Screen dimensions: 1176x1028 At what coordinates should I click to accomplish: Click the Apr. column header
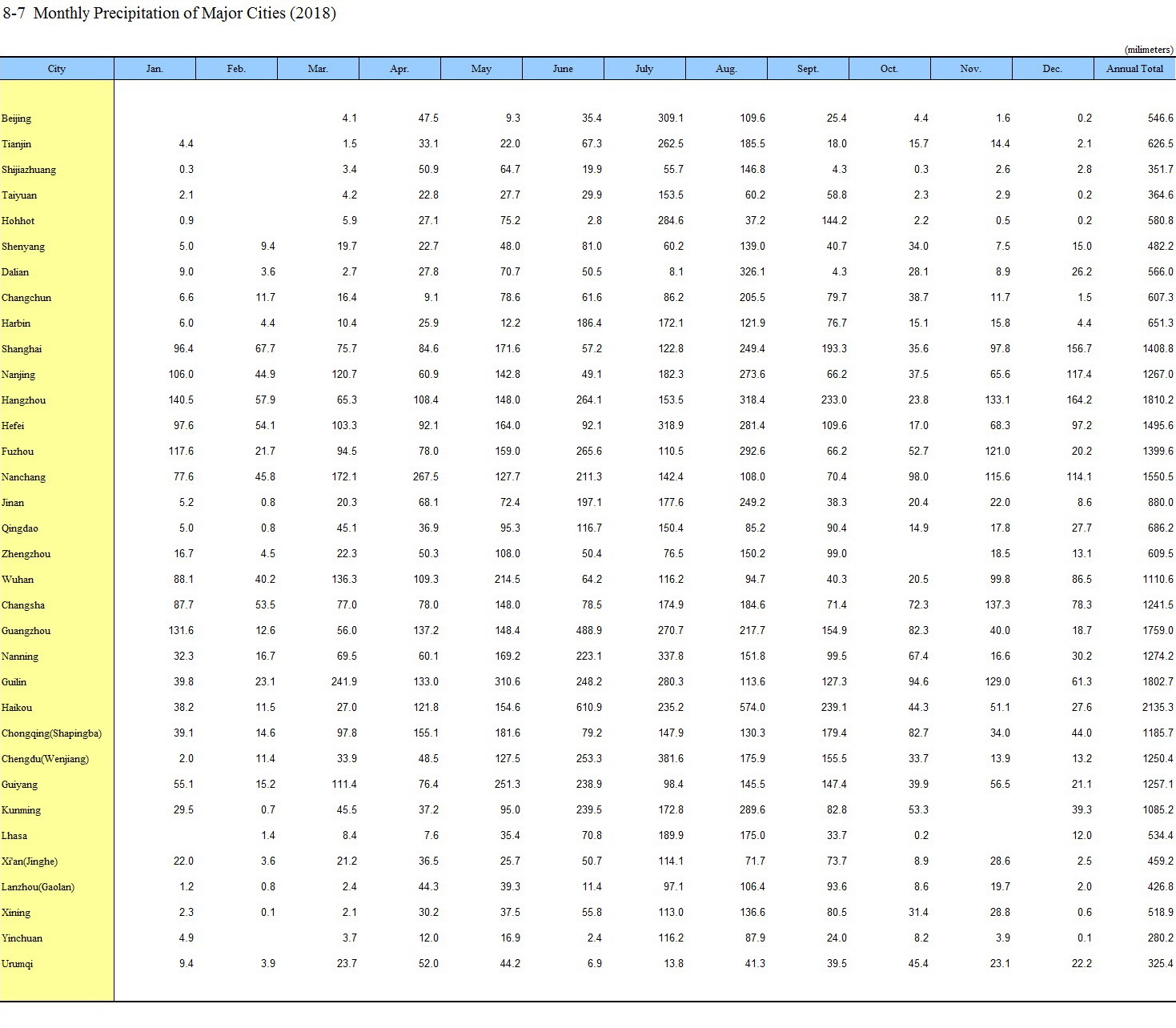(399, 69)
